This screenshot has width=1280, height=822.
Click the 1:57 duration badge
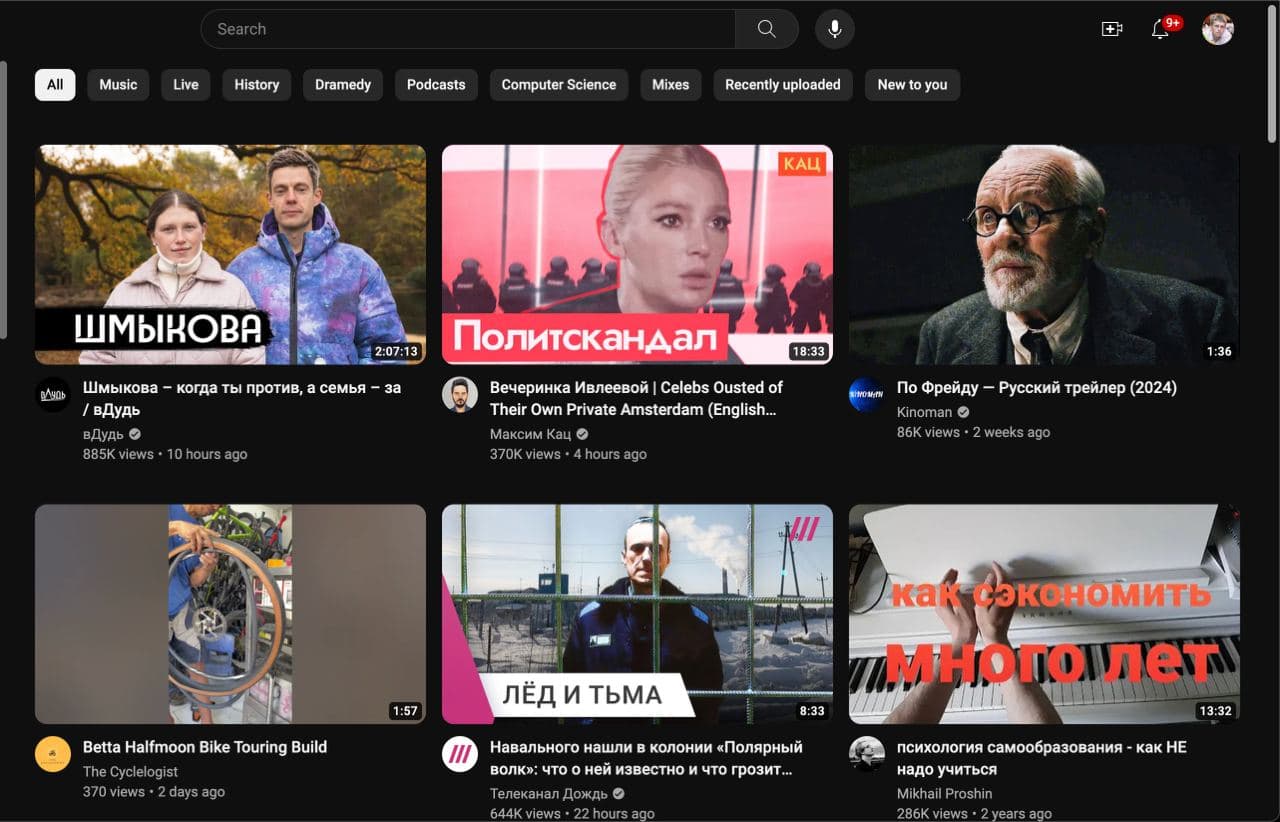(x=405, y=711)
